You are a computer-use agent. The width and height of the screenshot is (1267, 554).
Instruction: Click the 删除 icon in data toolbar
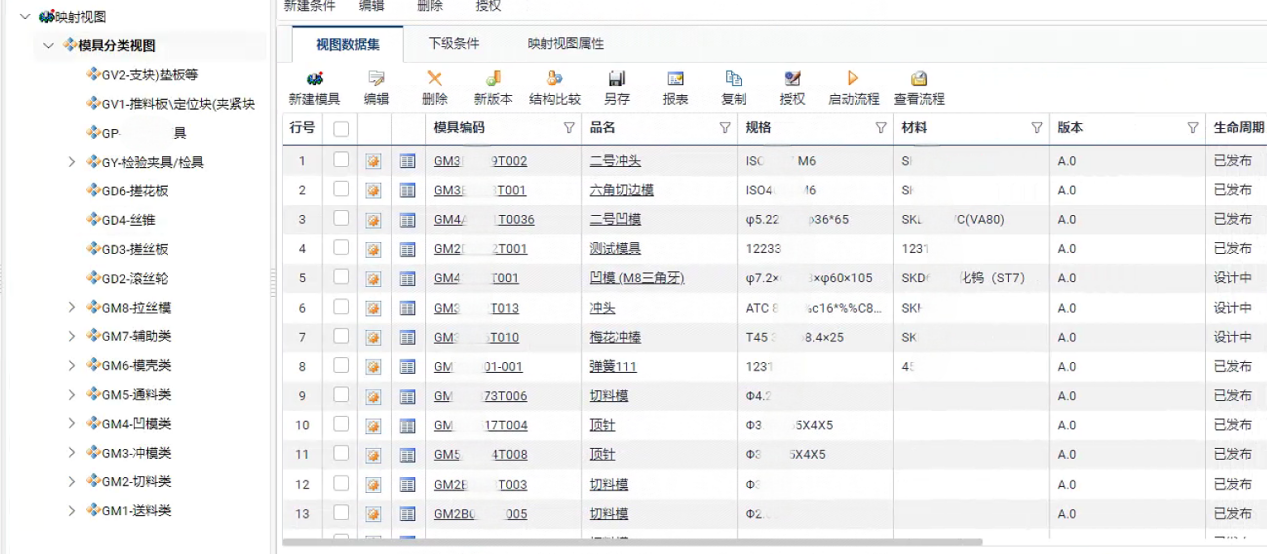point(434,79)
